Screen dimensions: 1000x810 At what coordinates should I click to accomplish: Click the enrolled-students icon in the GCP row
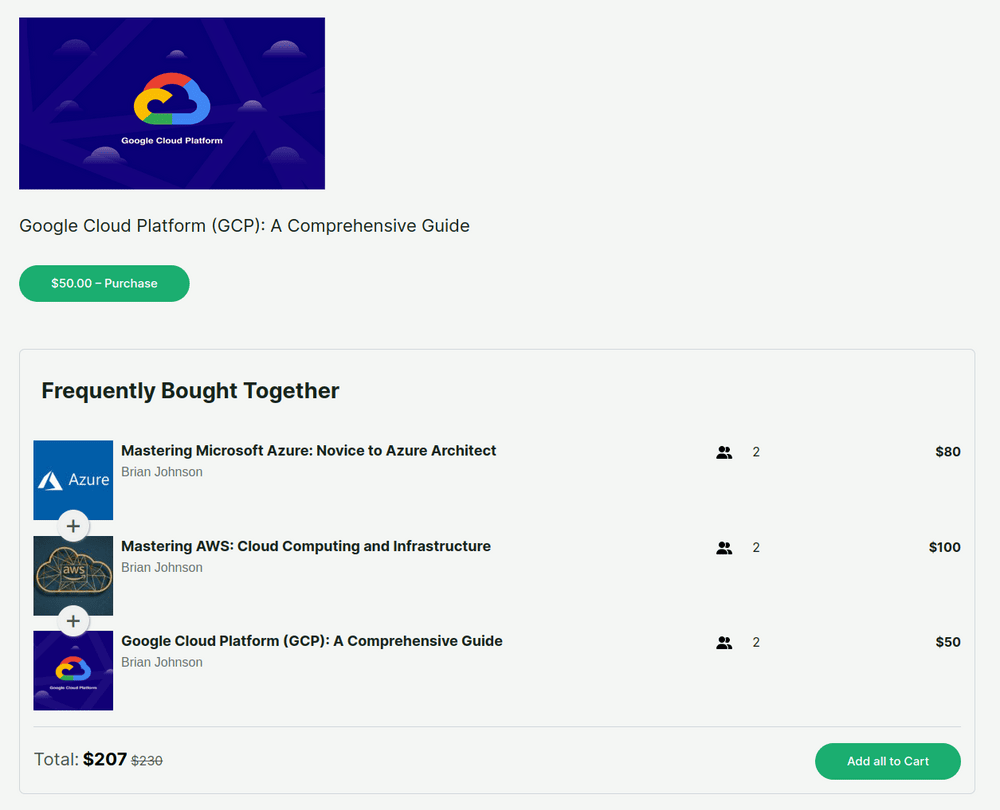pyautogui.click(x=724, y=642)
